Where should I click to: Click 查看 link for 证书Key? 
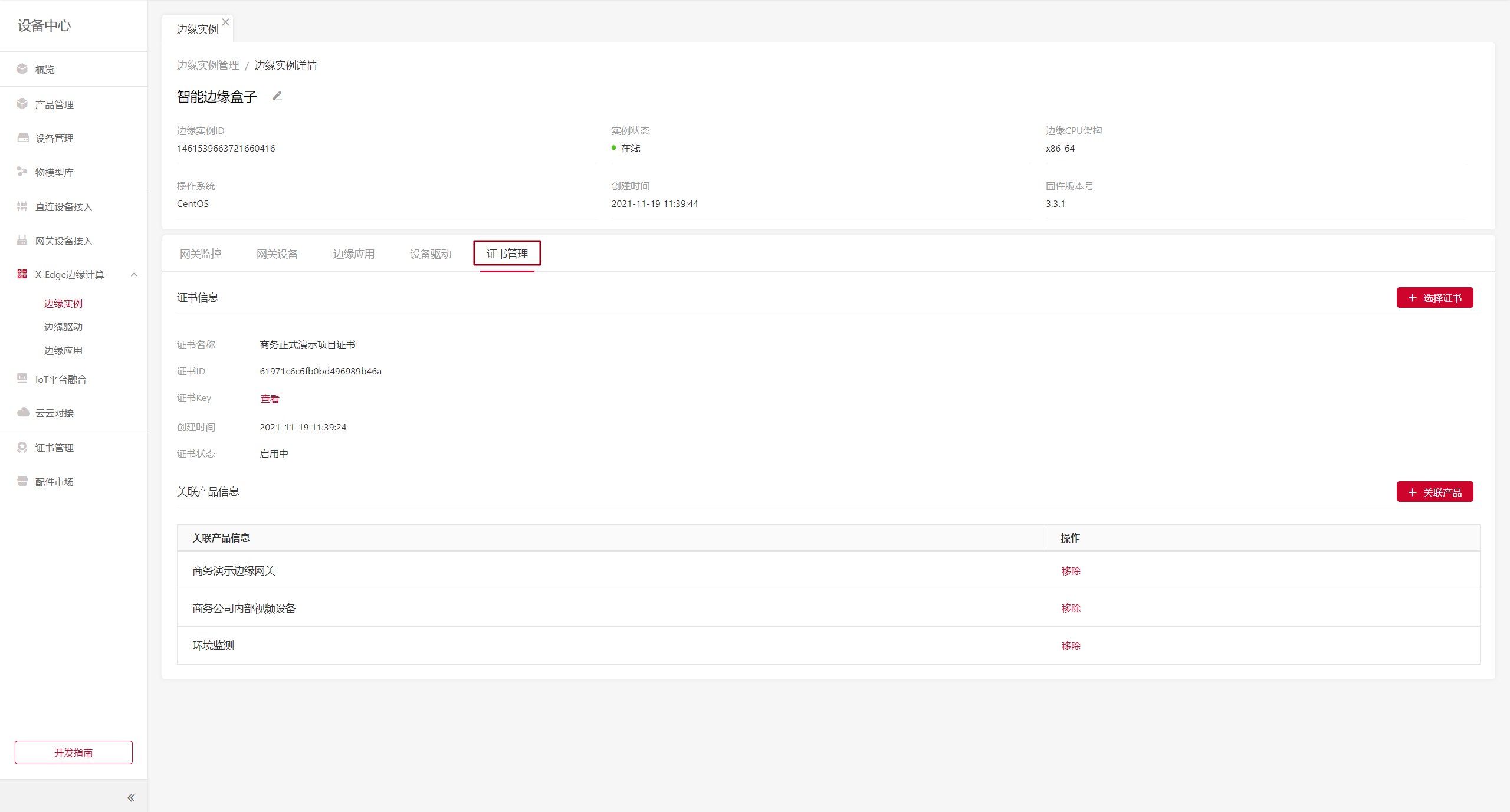pyautogui.click(x=270, y=399)
